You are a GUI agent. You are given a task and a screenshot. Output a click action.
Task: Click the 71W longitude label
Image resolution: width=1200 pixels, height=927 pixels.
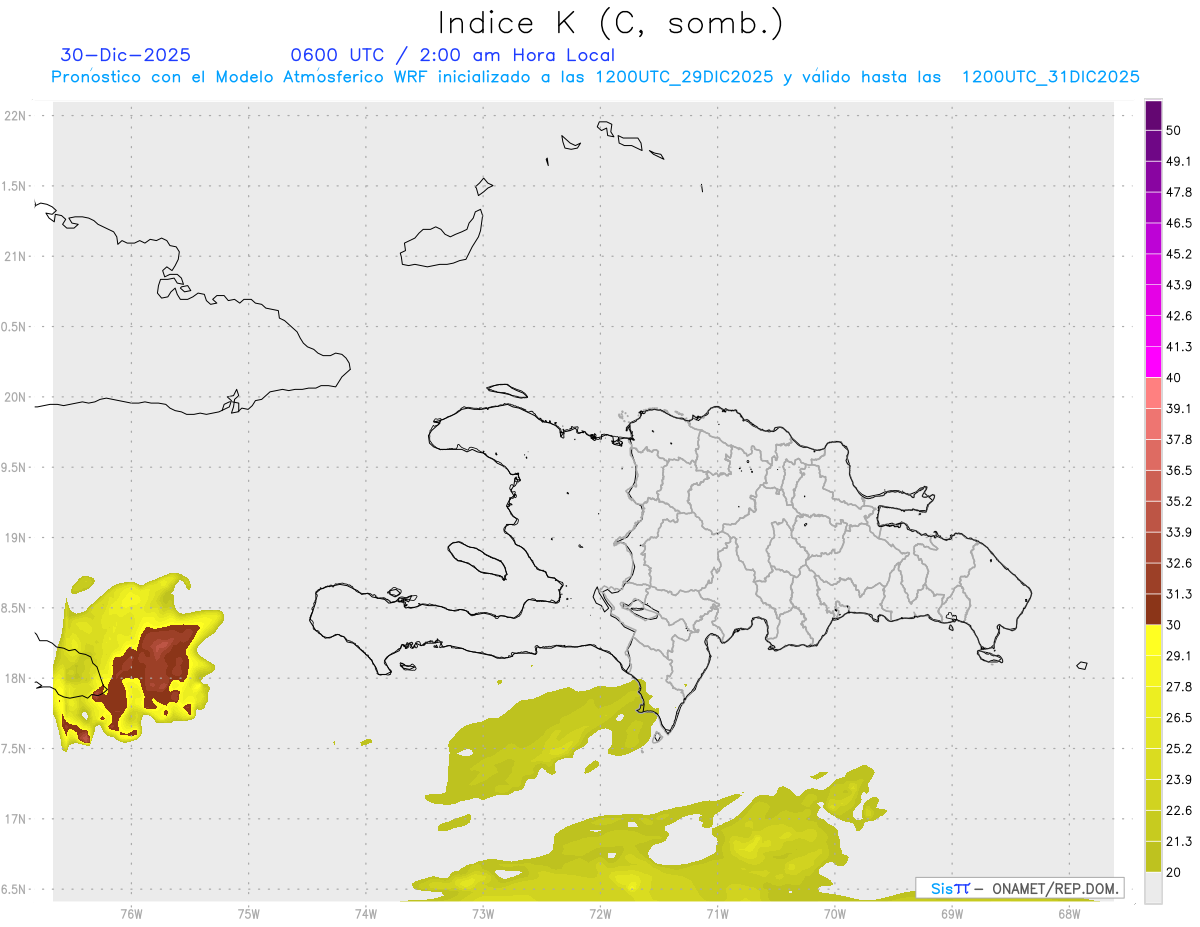click(717, 913)
